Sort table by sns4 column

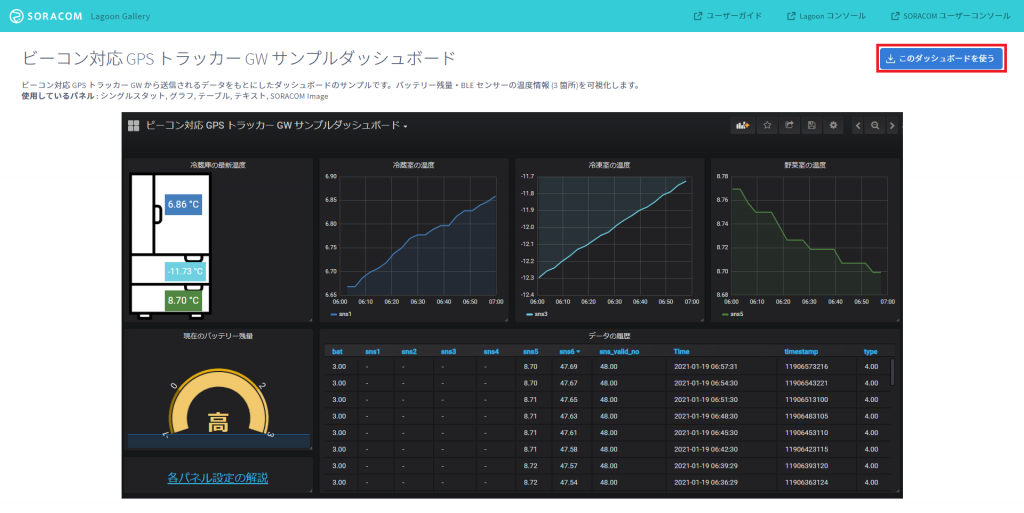pos(491,351)
